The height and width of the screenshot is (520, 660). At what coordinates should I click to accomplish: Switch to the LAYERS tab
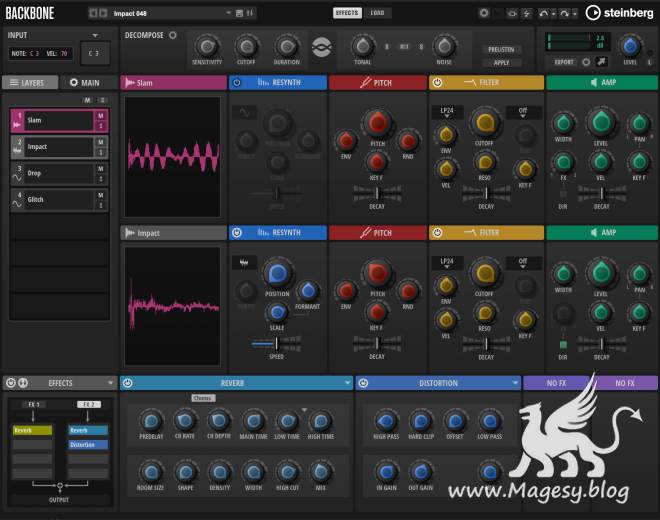pyautogui.click(x=30, y=83)
